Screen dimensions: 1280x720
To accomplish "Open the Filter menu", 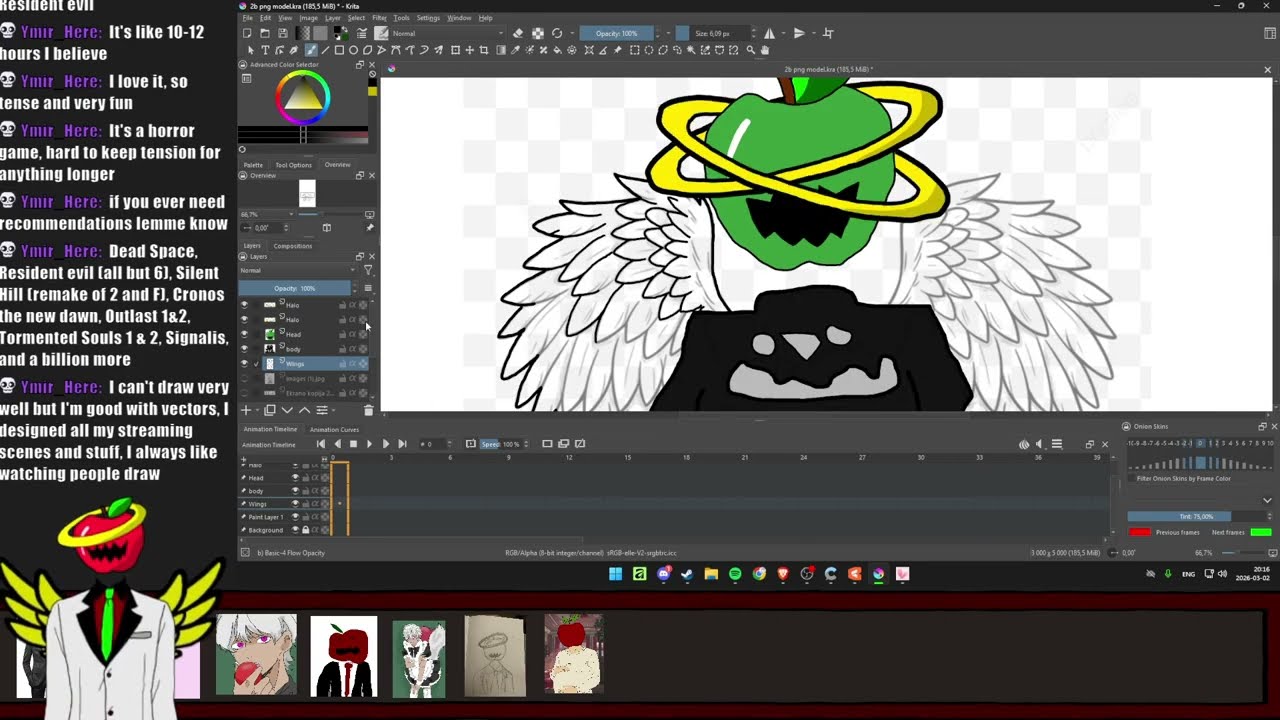I will pos(380,18).
